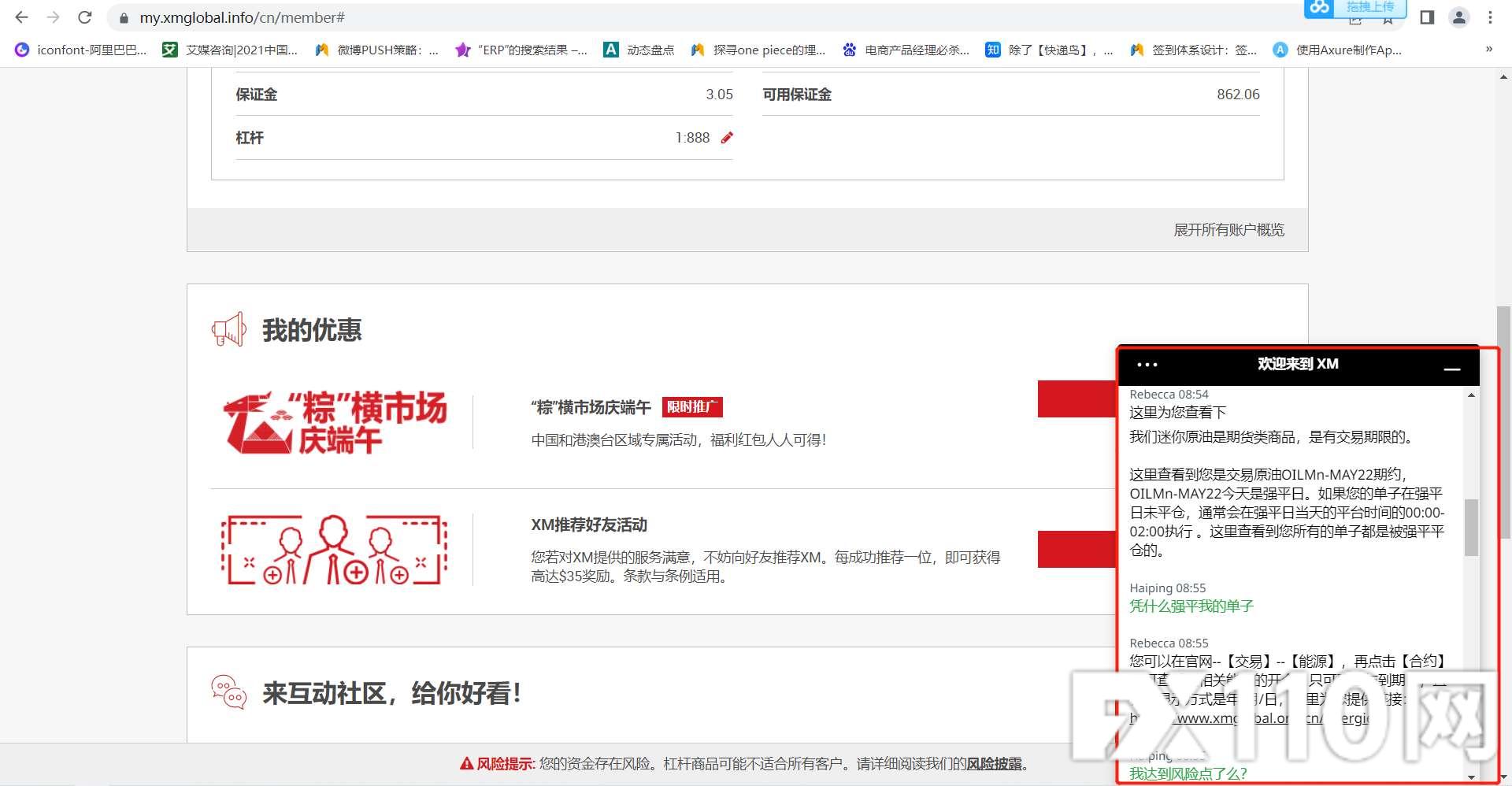The width and height of the screenshot is (1512, 786).
Task: Click the 可用保证金 value 862.06
Action: tap(1238, 95)
